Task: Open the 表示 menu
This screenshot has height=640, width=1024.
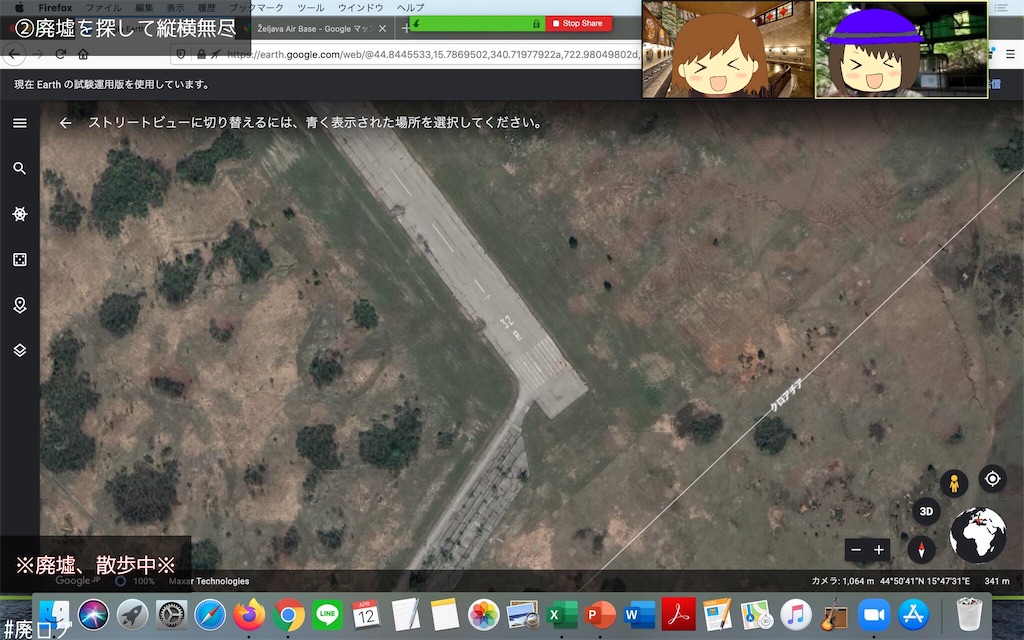Action: tap(175, 8)
